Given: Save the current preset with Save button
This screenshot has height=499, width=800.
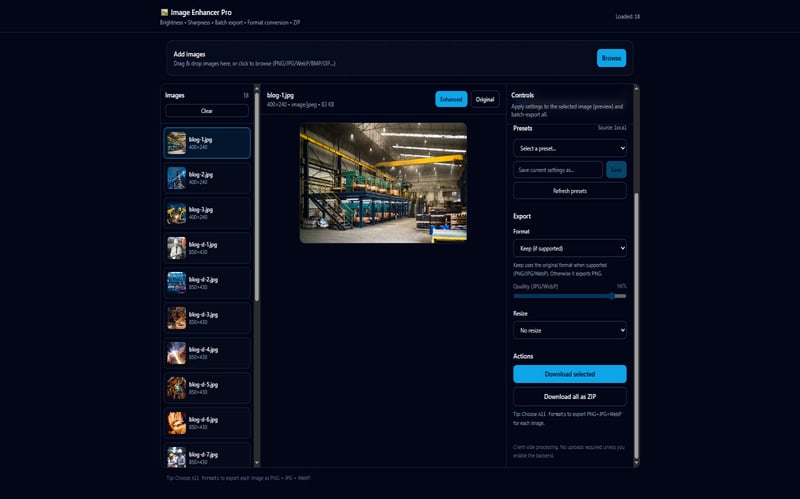Looking at the screenshot, I should point(616,169).
